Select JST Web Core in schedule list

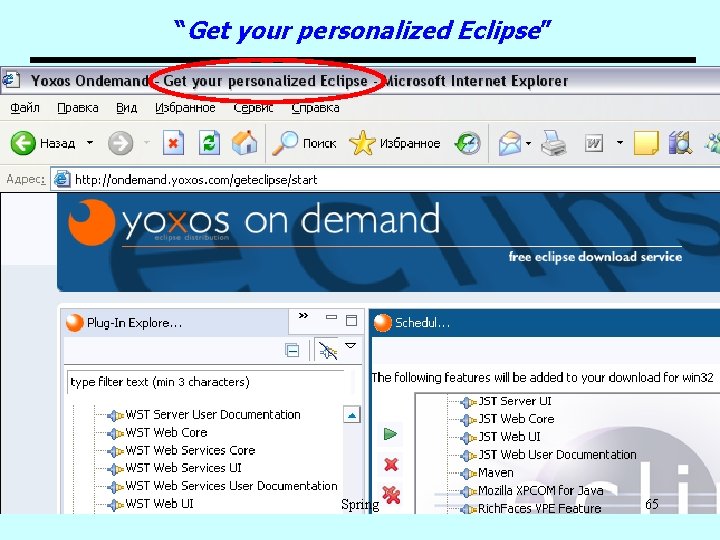tap(516, 419)
